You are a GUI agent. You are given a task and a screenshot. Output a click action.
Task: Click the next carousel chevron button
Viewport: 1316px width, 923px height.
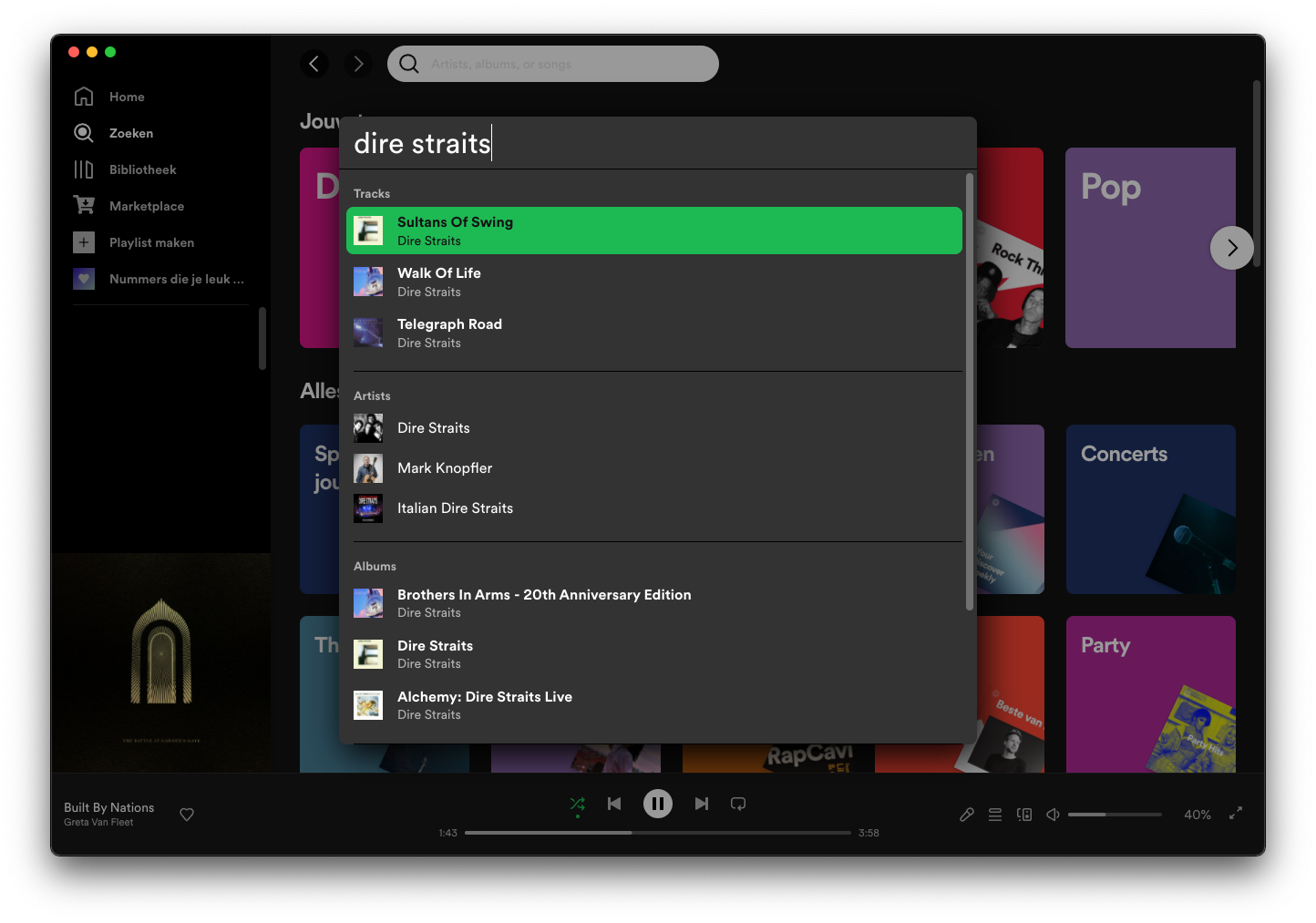click(x=1232, y=248)
